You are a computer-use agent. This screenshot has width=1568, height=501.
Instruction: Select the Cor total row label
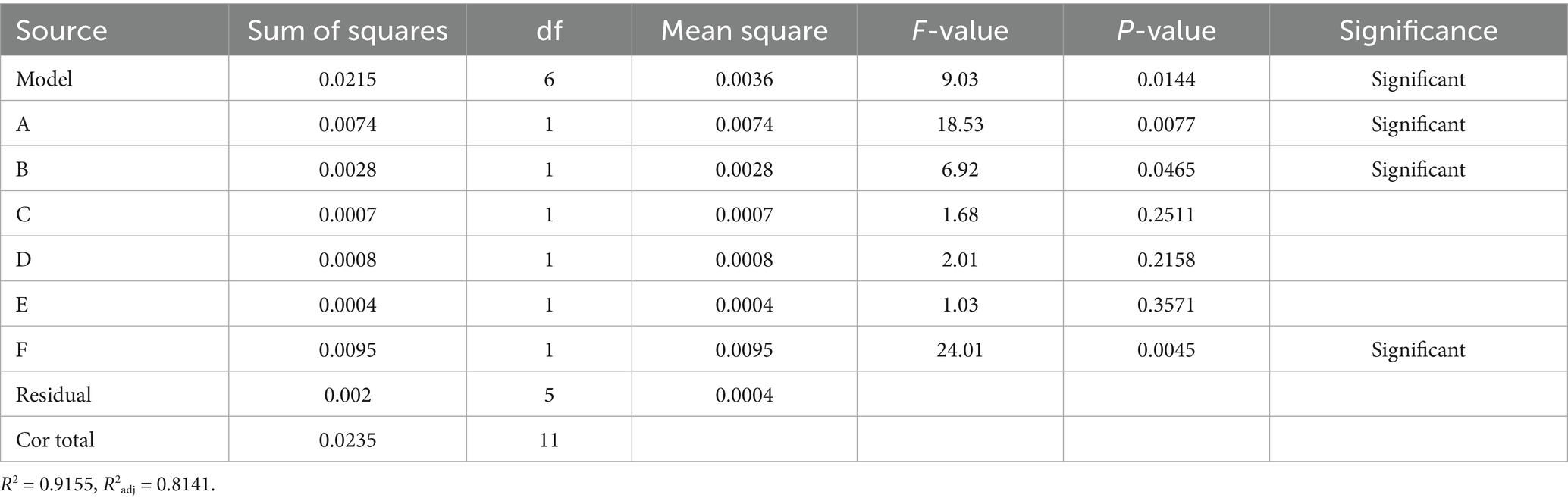click(55, 440)
